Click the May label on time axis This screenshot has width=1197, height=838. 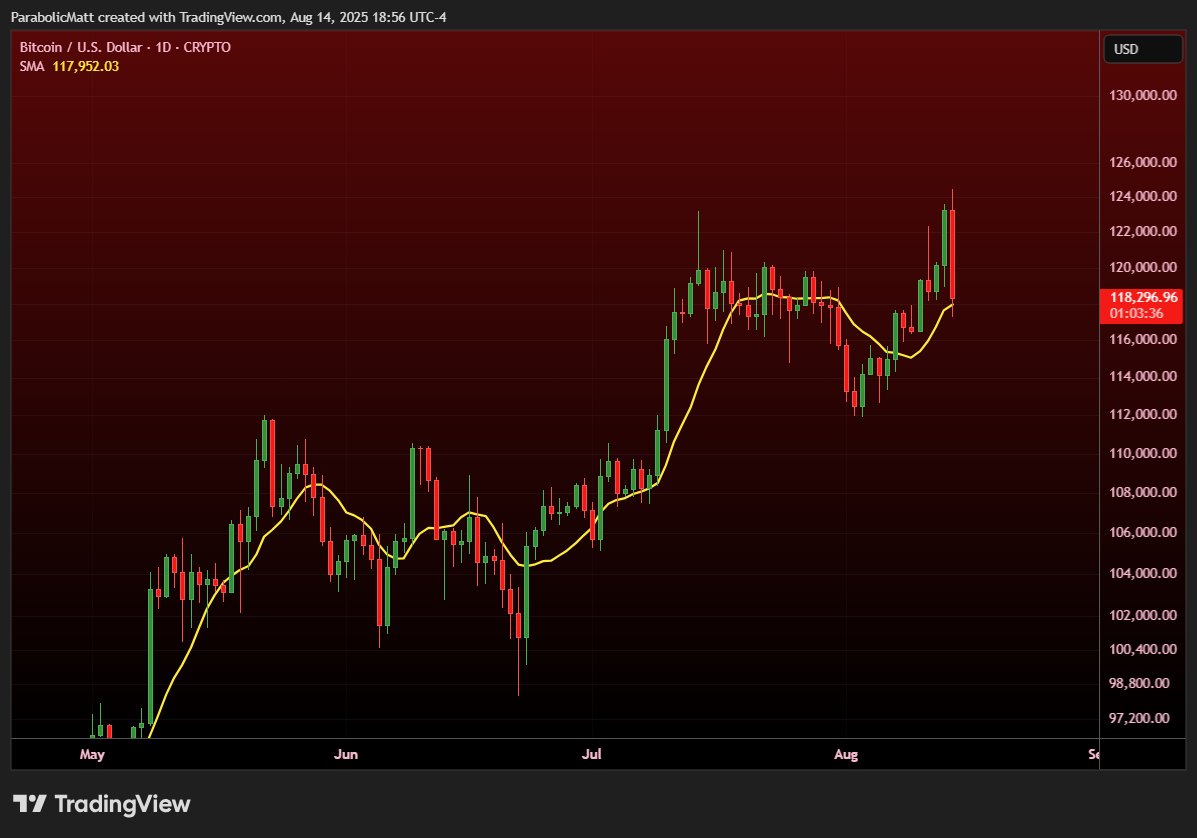(x=92, y=754)
